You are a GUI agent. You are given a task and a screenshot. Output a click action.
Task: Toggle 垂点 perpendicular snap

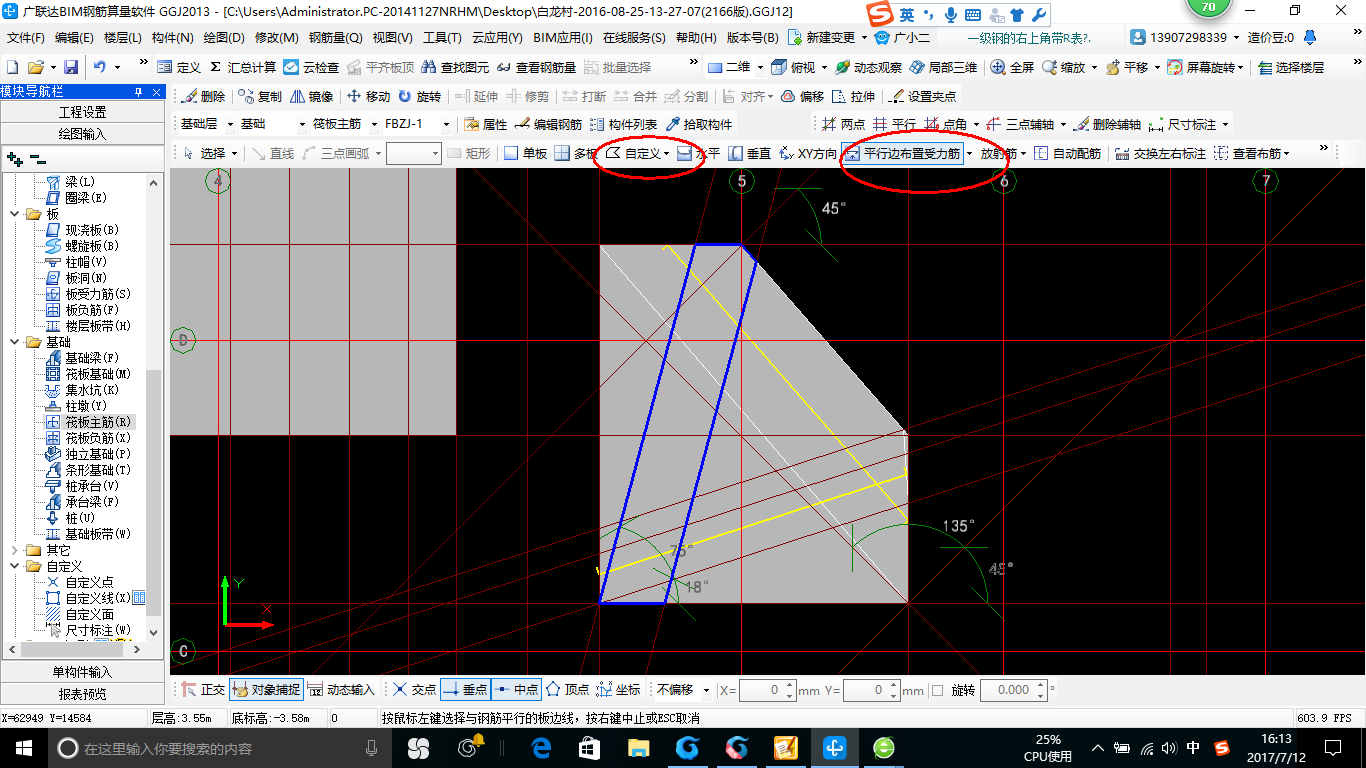[x=465, y=690]
